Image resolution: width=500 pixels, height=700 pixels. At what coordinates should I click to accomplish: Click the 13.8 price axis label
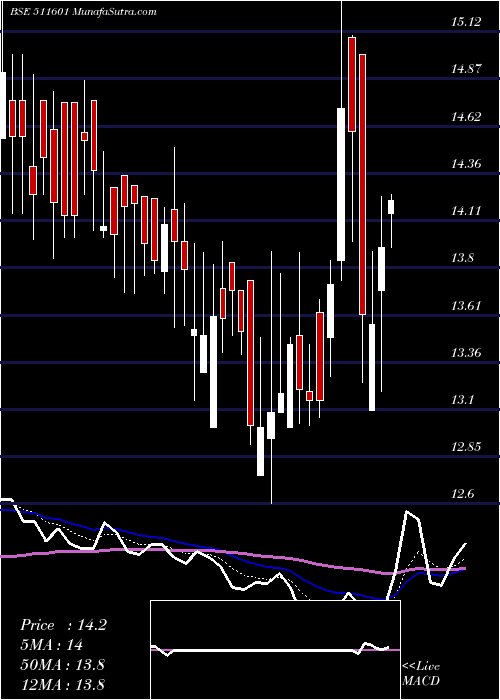pos(462,258)
